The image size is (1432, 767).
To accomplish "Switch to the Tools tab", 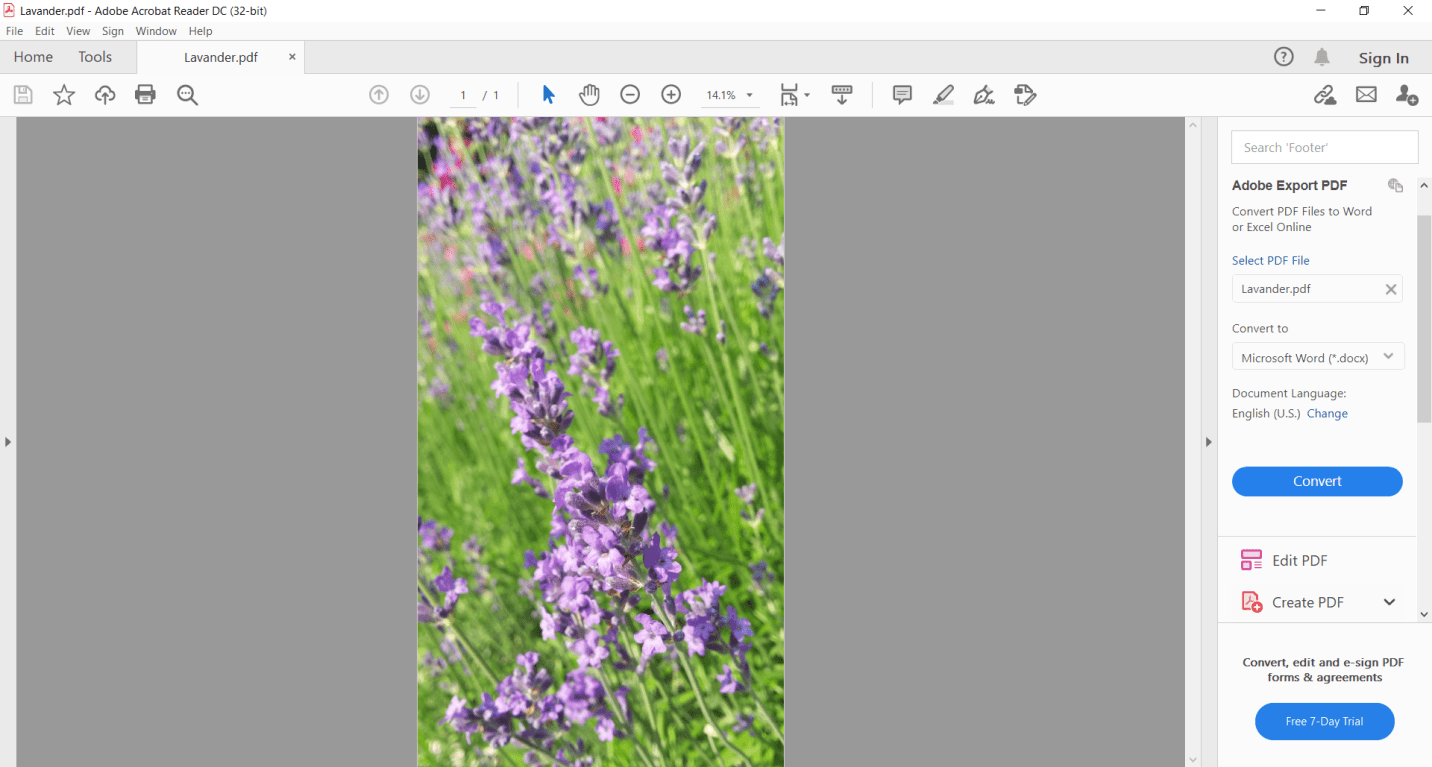I will [95, 57].
